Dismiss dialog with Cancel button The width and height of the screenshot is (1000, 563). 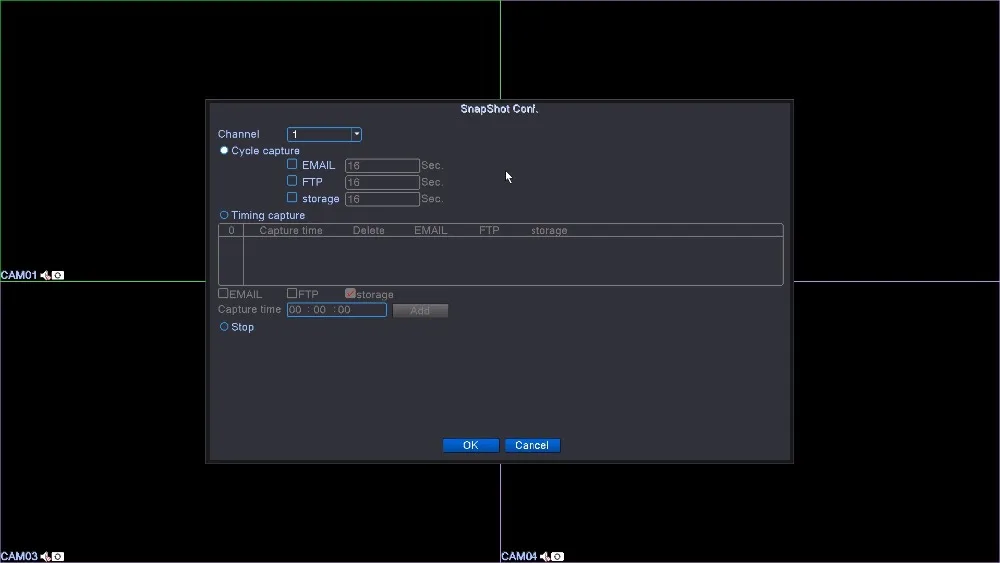pyautogui.click(x=533, y=445)
